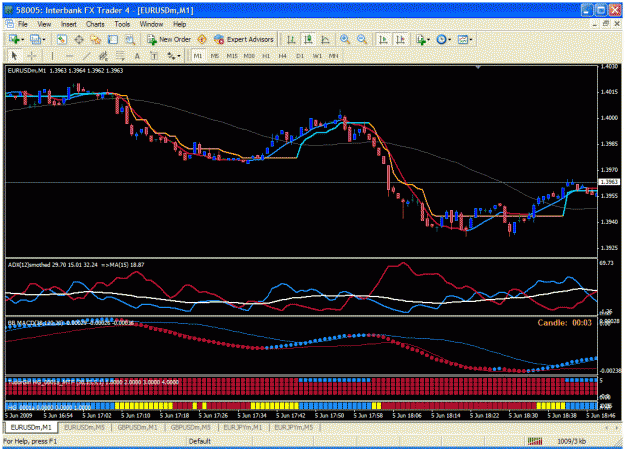Viewport: 625px width, 449px height.
Task: Switch to Bar Chart display
Action: click(x=291, y=39)
